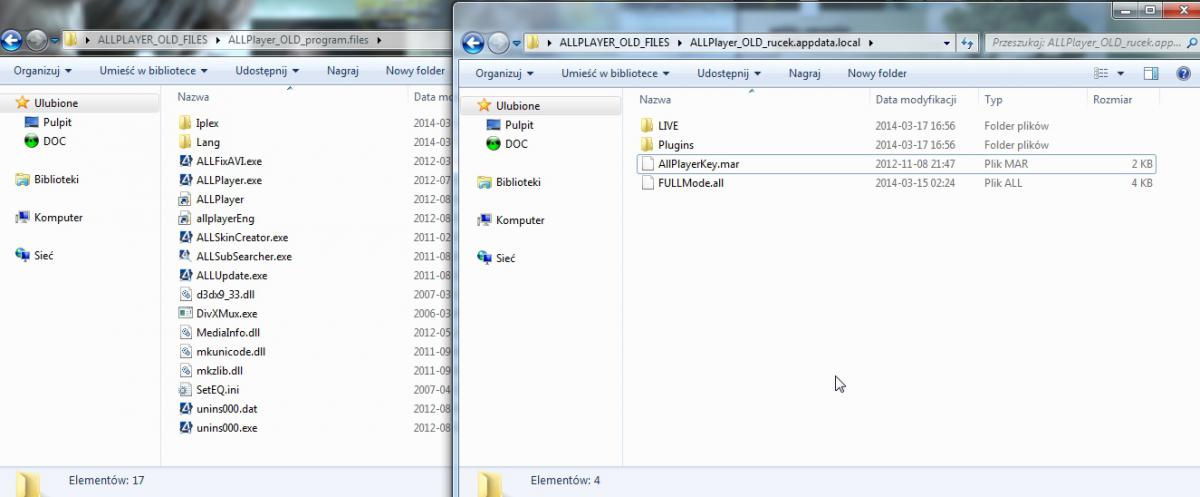Go back in the right window
The width and height of the screenshot is (1200, 497).
coord(471,43)
